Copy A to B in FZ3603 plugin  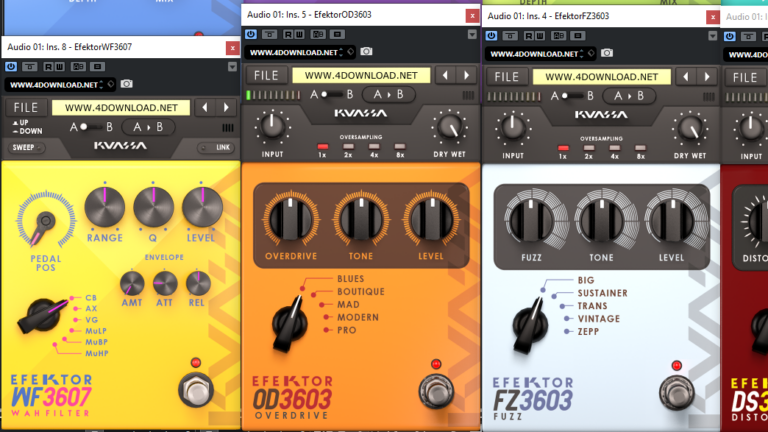629,96
